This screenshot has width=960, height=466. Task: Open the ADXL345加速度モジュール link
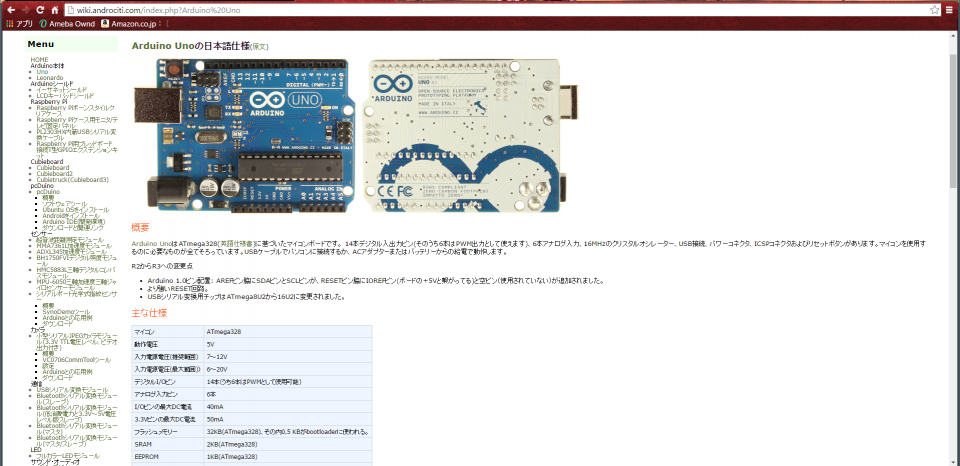tap(73, 252)
